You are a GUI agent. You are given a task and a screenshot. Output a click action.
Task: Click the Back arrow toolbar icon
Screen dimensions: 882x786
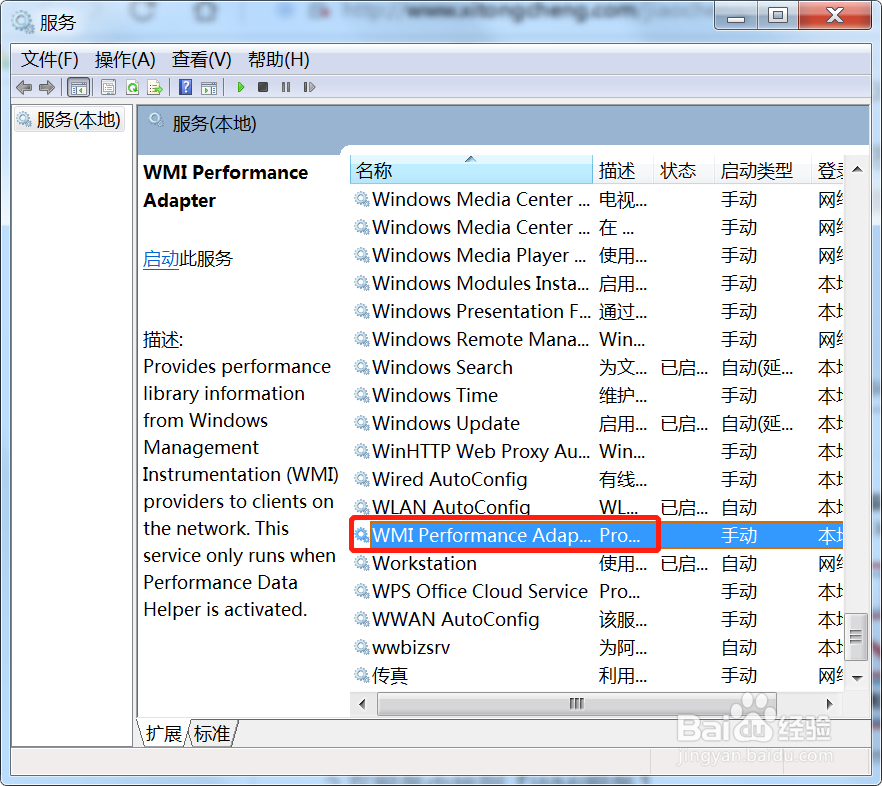click(x=24, y=87)
